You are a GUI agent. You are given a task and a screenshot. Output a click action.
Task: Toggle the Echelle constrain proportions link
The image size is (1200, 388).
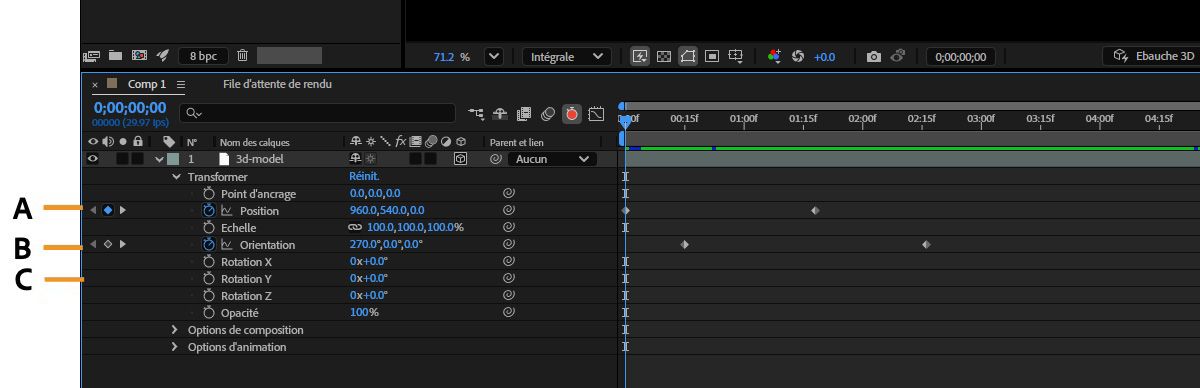pos(356,228)
